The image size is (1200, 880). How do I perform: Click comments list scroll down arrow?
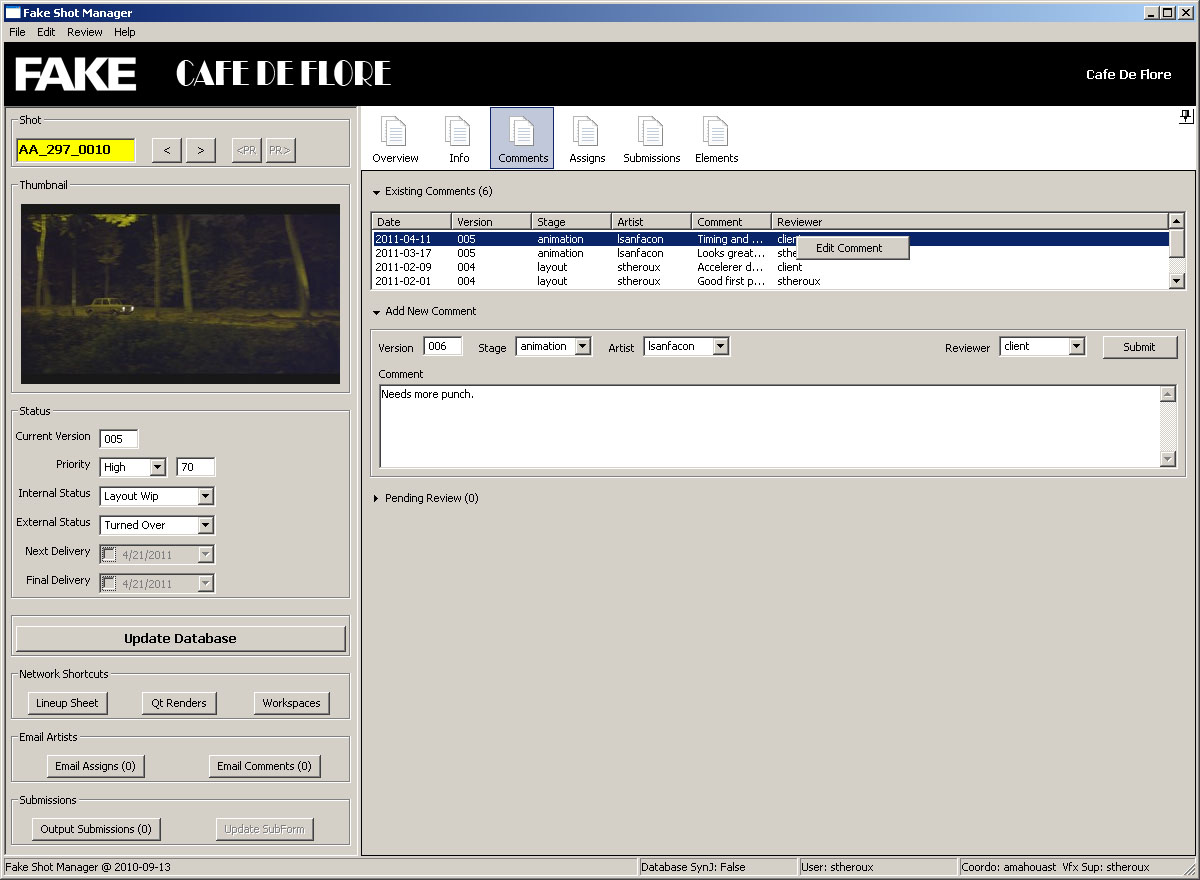(x=1177, y=281)
